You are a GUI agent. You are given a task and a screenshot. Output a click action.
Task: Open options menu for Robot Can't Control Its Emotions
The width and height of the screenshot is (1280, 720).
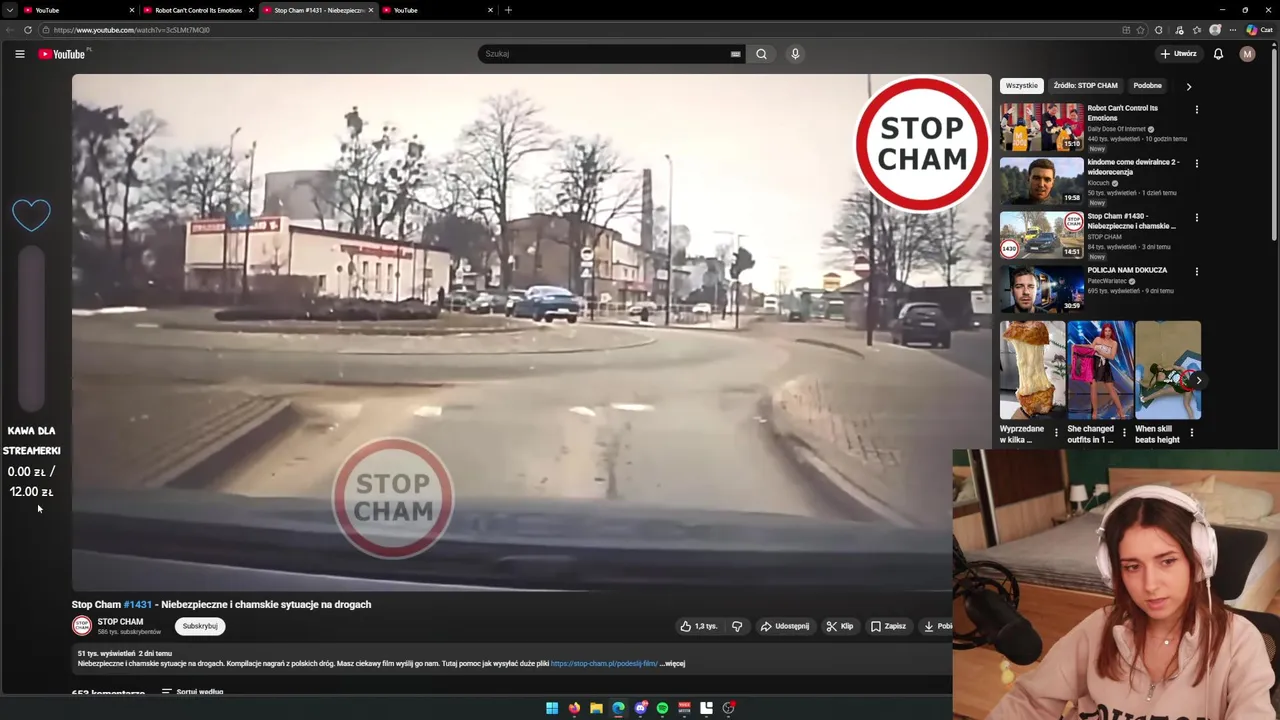pos(1196,109)
